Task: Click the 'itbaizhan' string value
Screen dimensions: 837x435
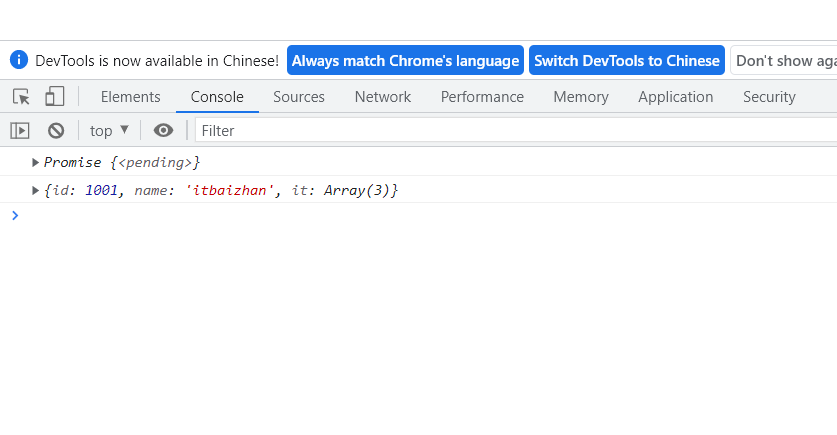Action: point(230,190)
